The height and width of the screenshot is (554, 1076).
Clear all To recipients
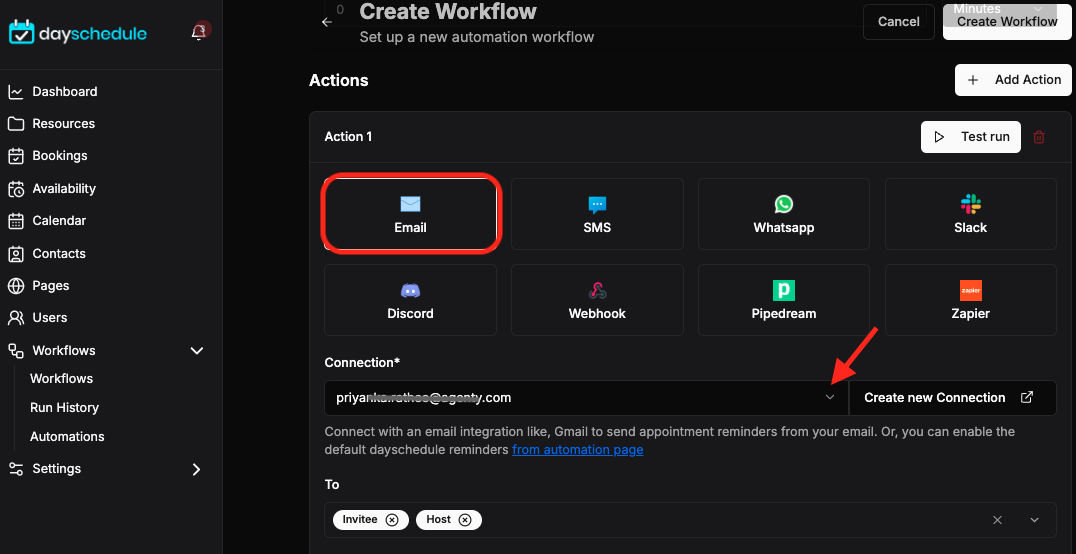[x=997, y=520]
